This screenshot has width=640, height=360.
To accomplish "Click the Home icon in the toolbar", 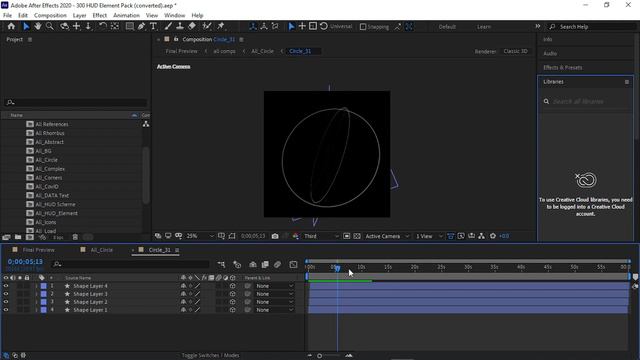I will coord(11,26).
